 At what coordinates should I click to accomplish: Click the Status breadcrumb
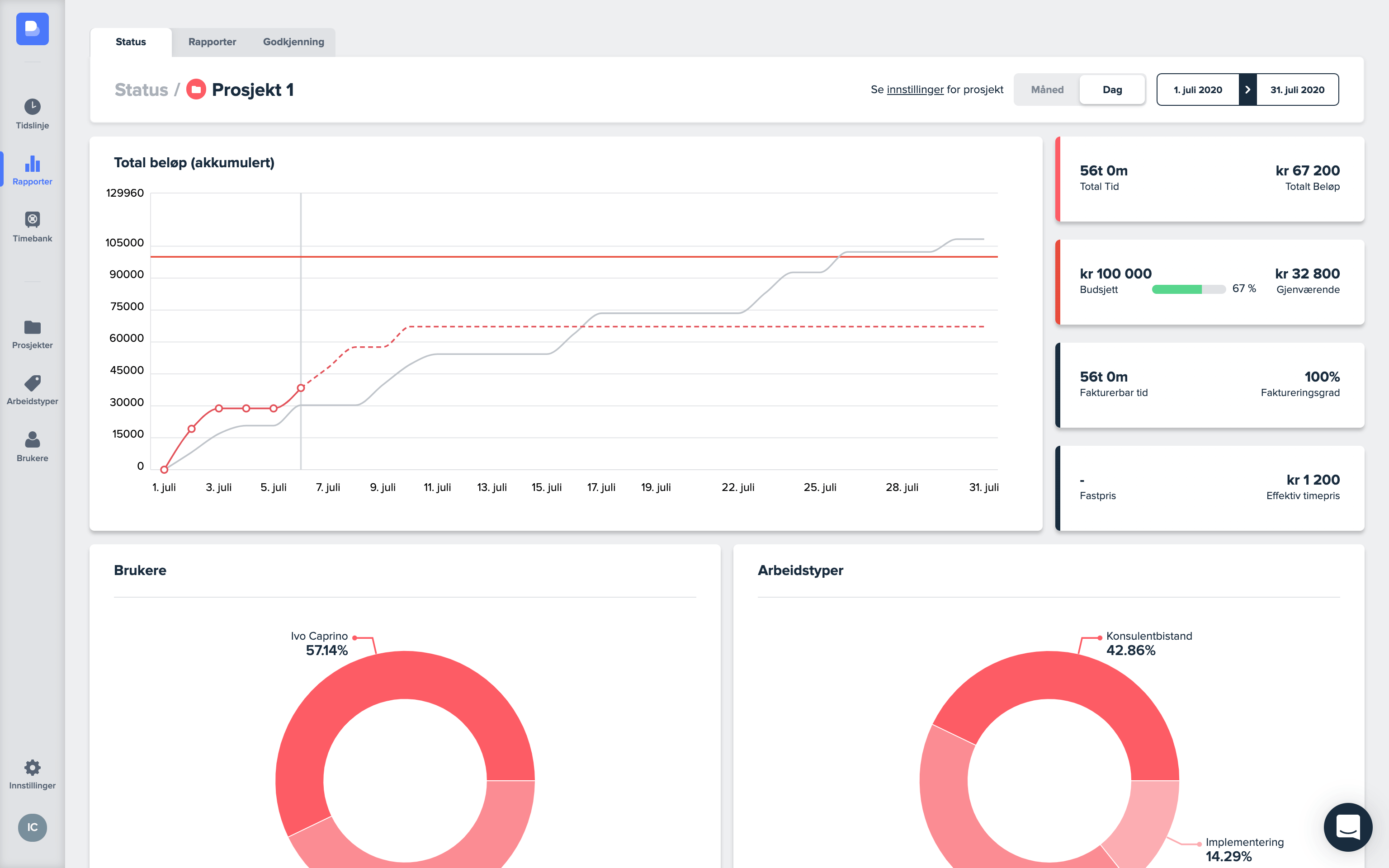[x=141, y=90]
